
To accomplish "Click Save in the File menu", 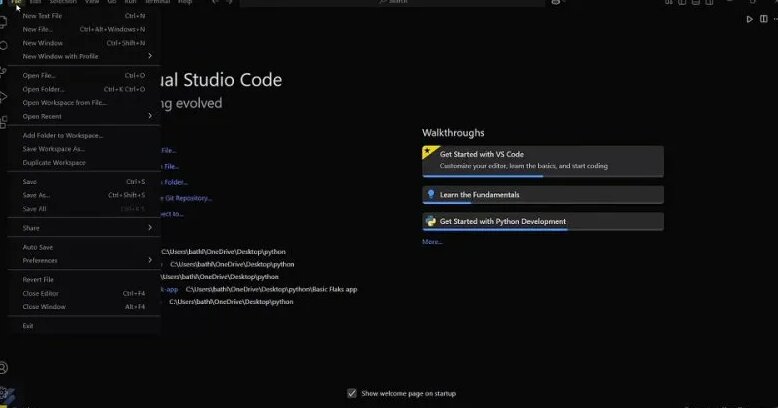I will coord(84,182).
